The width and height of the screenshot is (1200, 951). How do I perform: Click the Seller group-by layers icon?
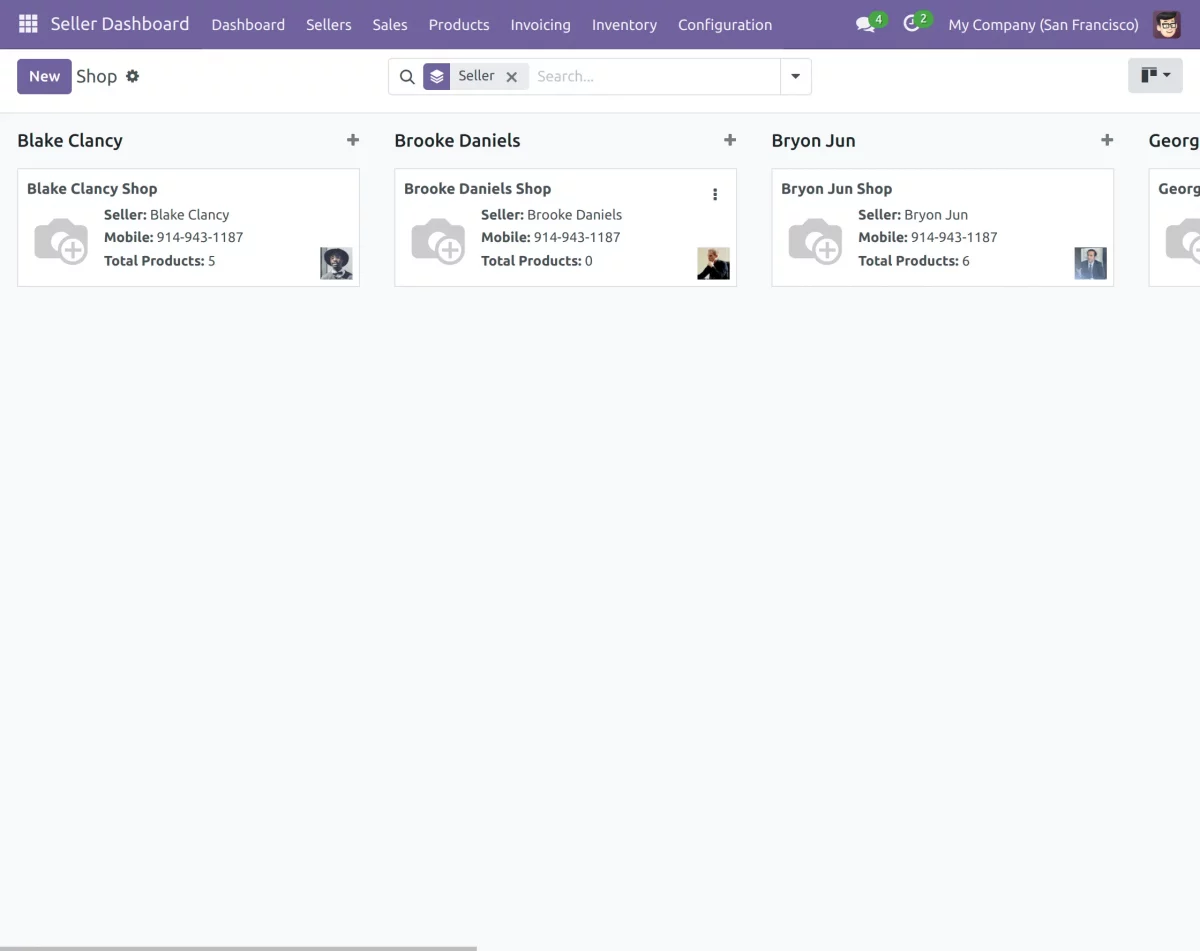click(x=437, y=76)
